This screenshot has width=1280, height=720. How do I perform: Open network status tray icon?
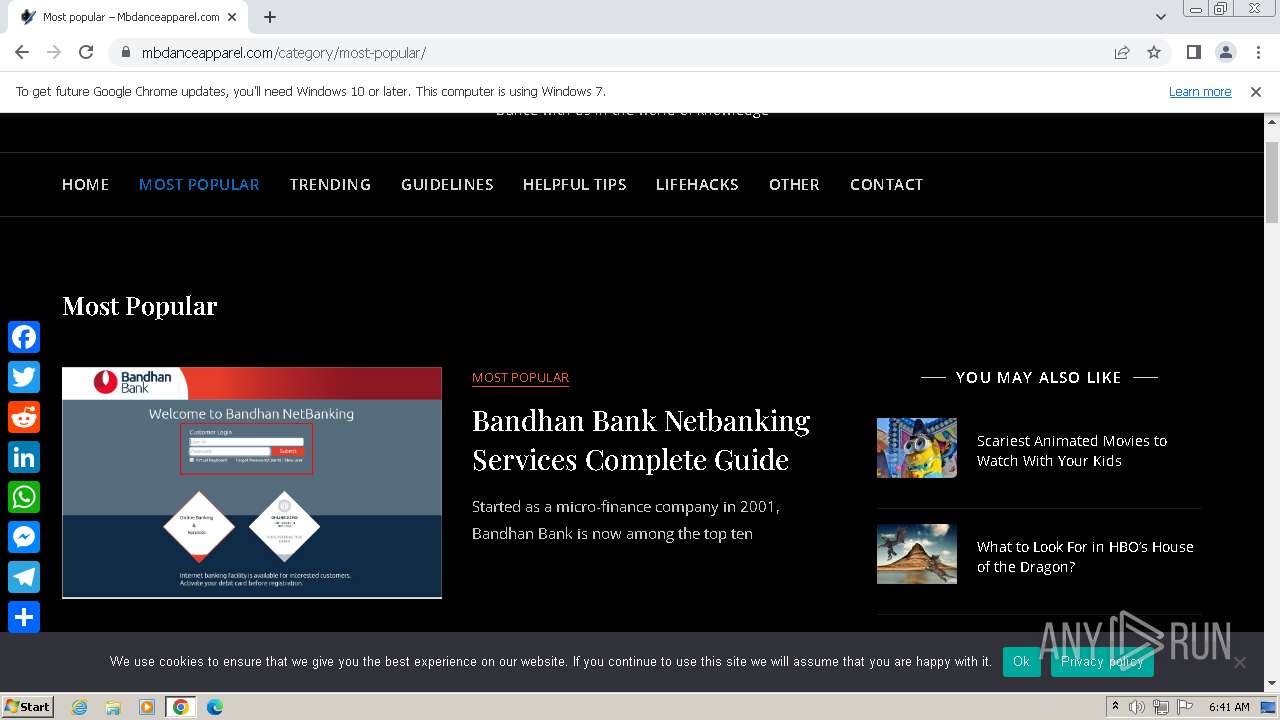(x=1160, y=707)
